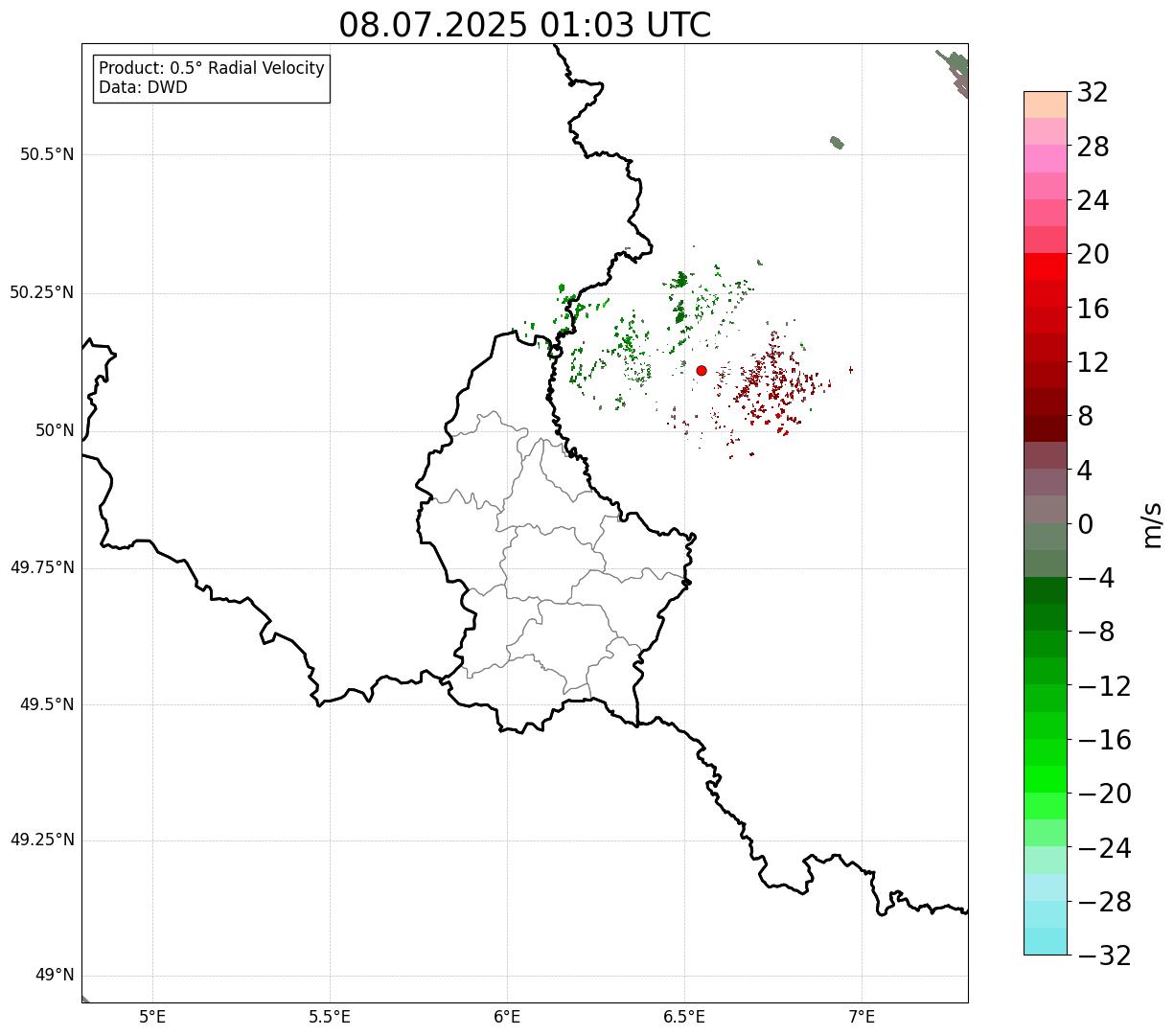The width and height of the screenshot is (1174, 1036).
Task: Click the small grey-green echo near 50.5°N 7°E
Action: click(x=837, y=143)
